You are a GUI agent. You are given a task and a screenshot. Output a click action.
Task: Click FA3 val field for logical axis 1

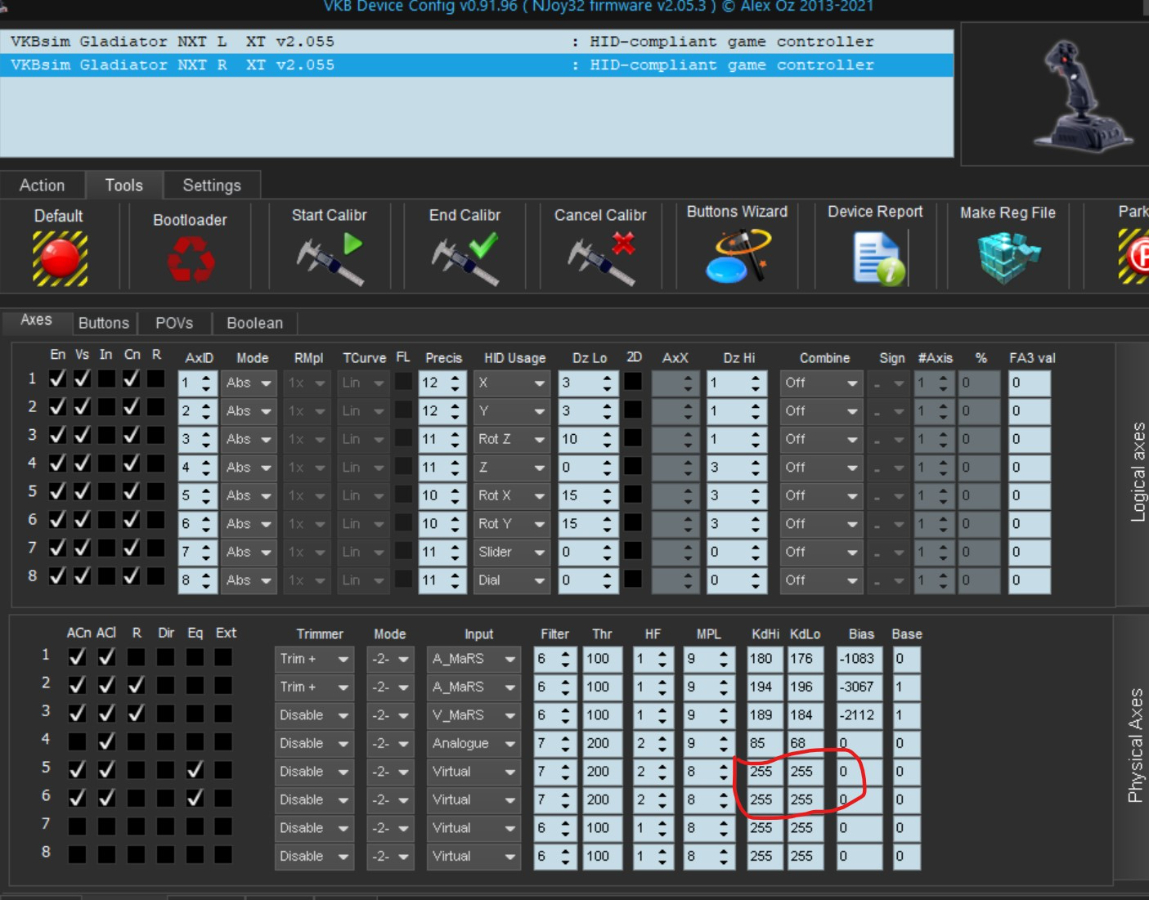(1029, 383)
